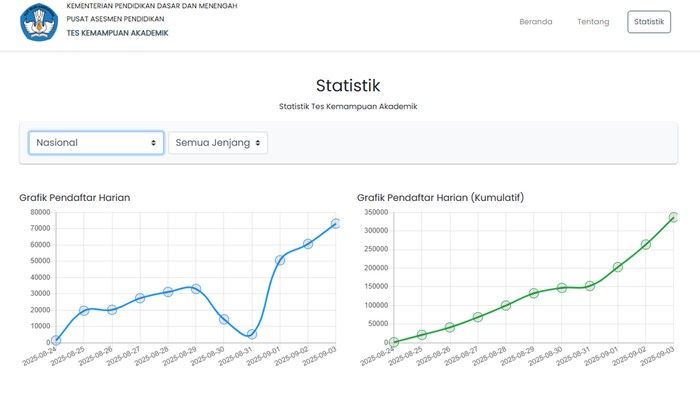Viewport: 700px width, 393px height.
Task: Select the 2025-09-03 point on cumulative chart
Action: [673, 217]
